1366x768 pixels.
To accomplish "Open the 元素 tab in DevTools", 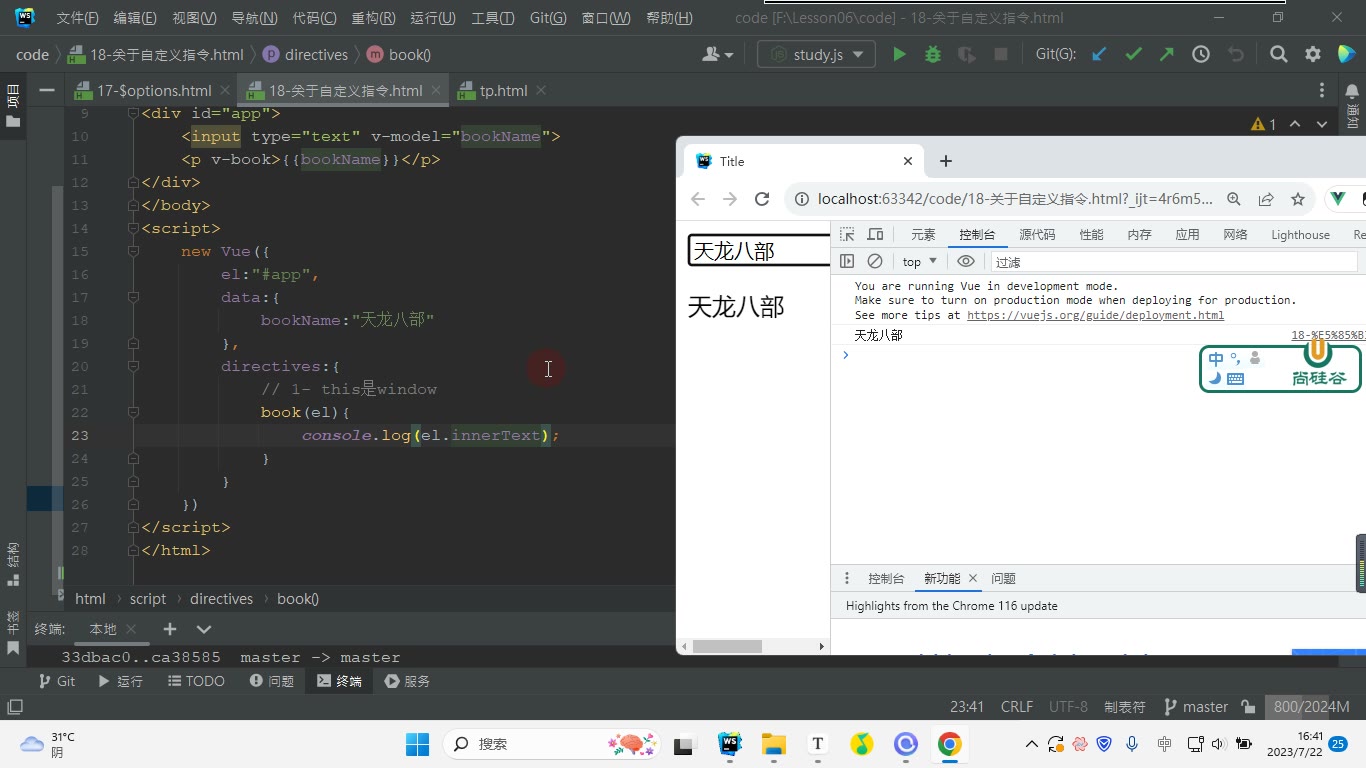I will [x=923, y=235].
